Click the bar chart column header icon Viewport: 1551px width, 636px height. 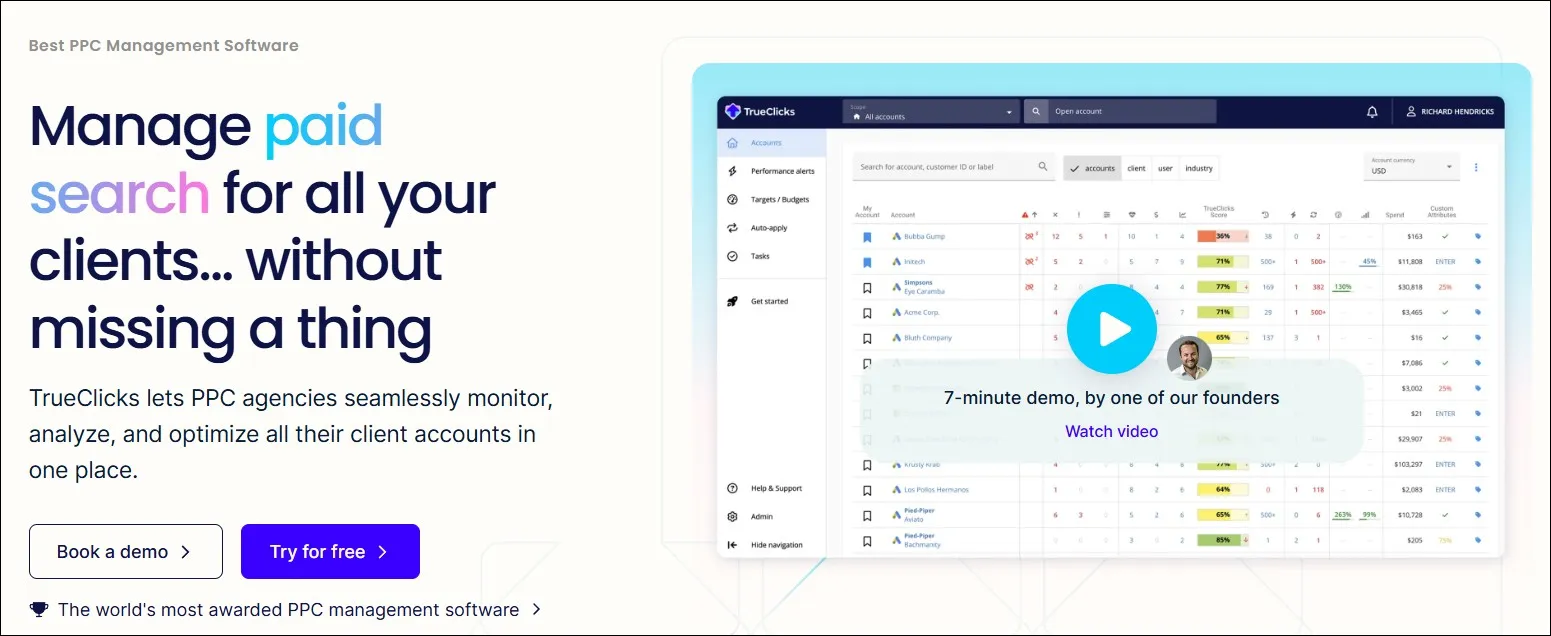[1365, 215]
